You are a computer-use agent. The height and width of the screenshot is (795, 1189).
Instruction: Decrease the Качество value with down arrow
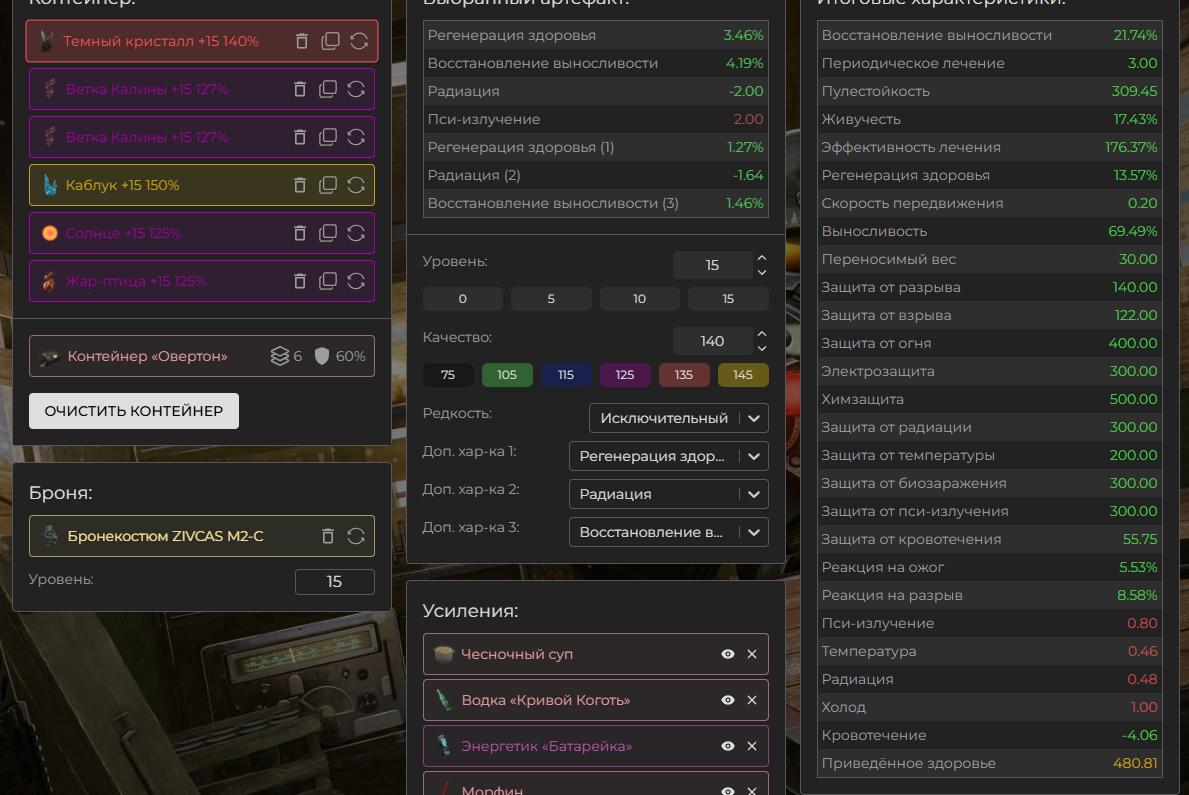click(762, 347)
